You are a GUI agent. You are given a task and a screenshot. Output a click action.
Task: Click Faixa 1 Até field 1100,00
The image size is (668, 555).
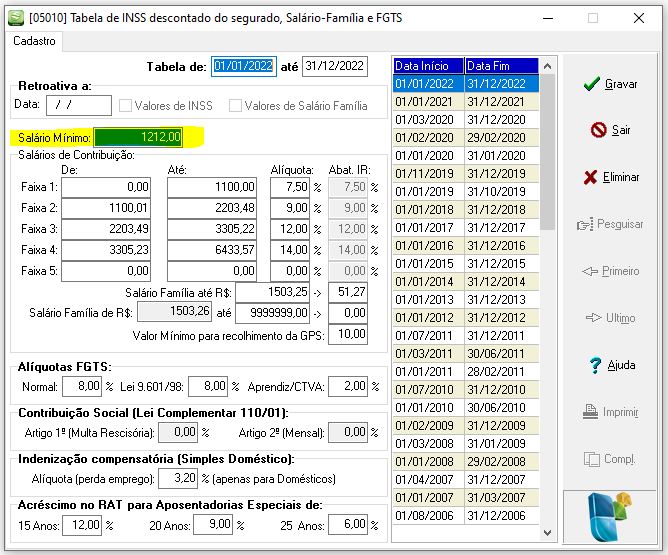pos(212,187)
